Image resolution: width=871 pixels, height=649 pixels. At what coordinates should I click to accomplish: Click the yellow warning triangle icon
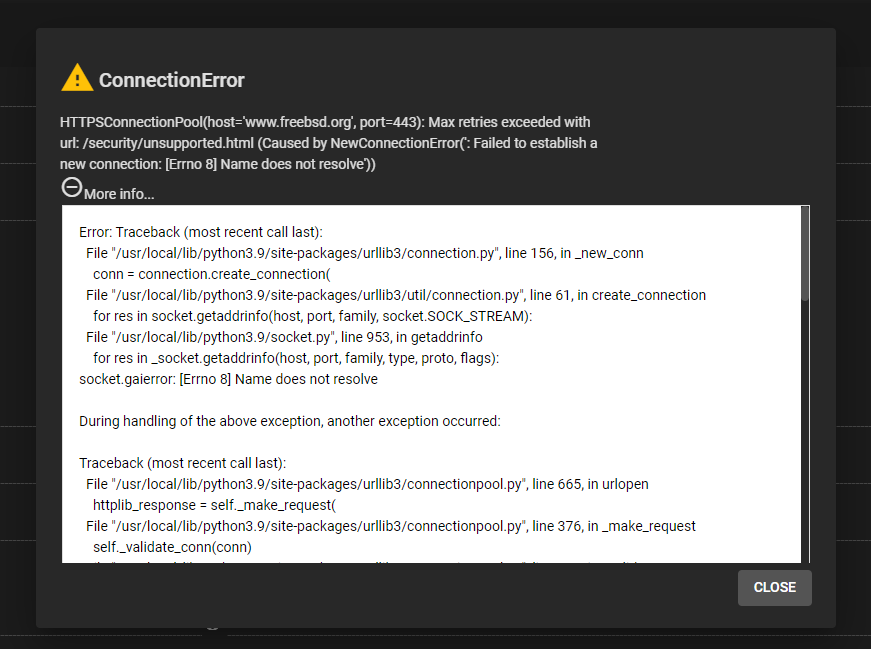coord(77,78)
